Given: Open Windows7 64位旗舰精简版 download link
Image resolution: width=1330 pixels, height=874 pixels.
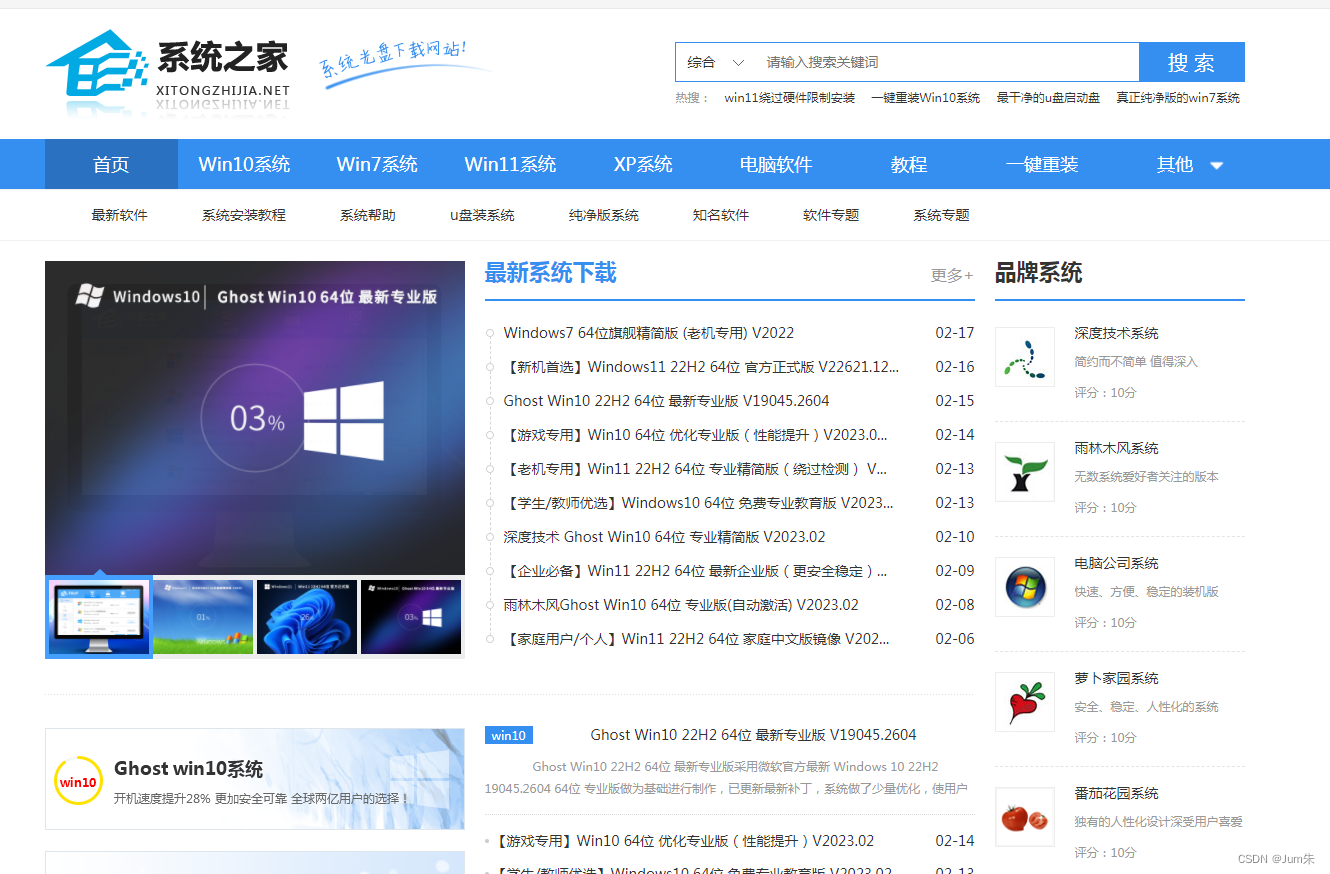Looking at the screenshot, I should 649,333.
